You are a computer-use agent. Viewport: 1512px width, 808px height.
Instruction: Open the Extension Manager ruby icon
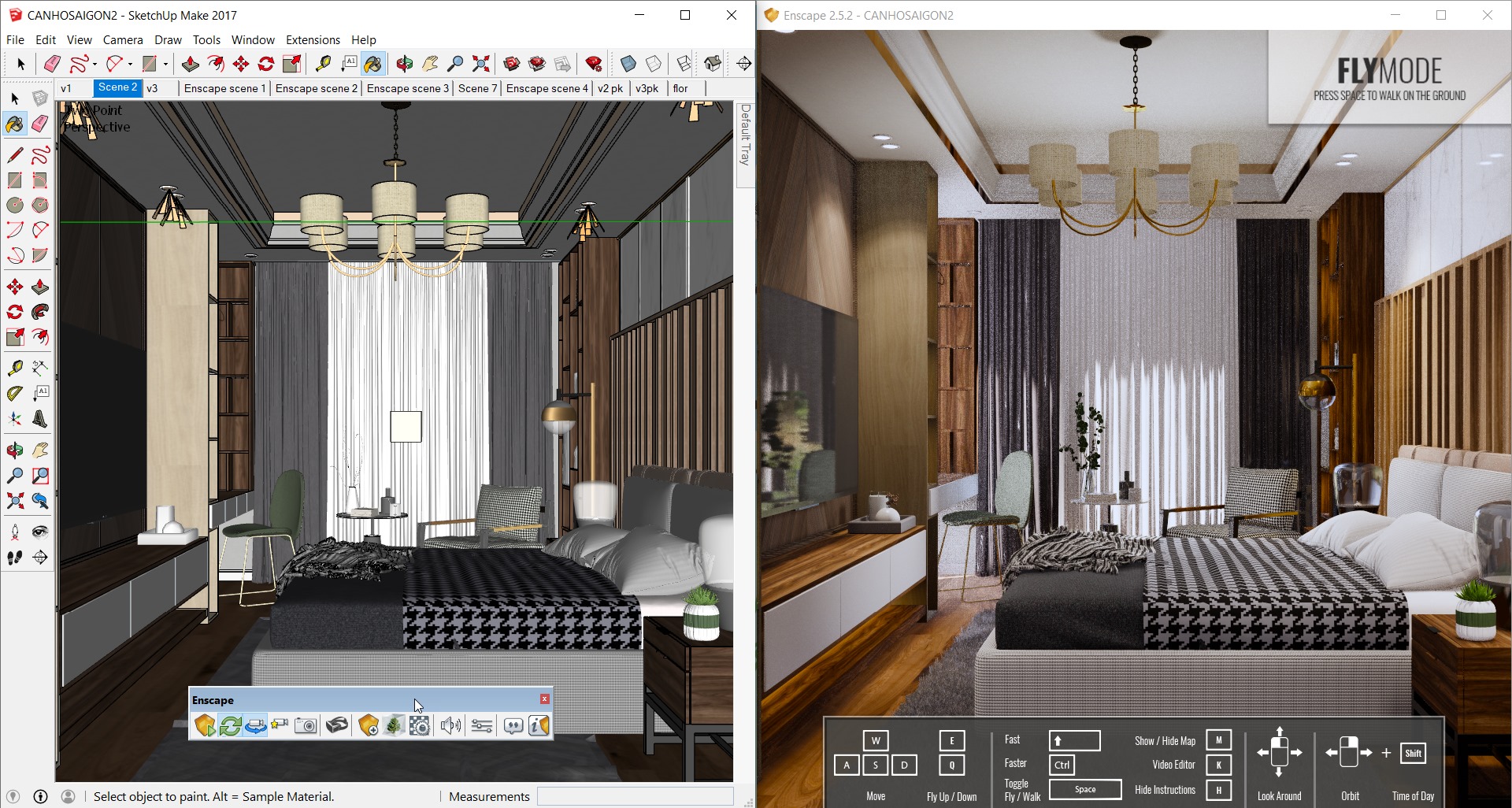(594, 63)
